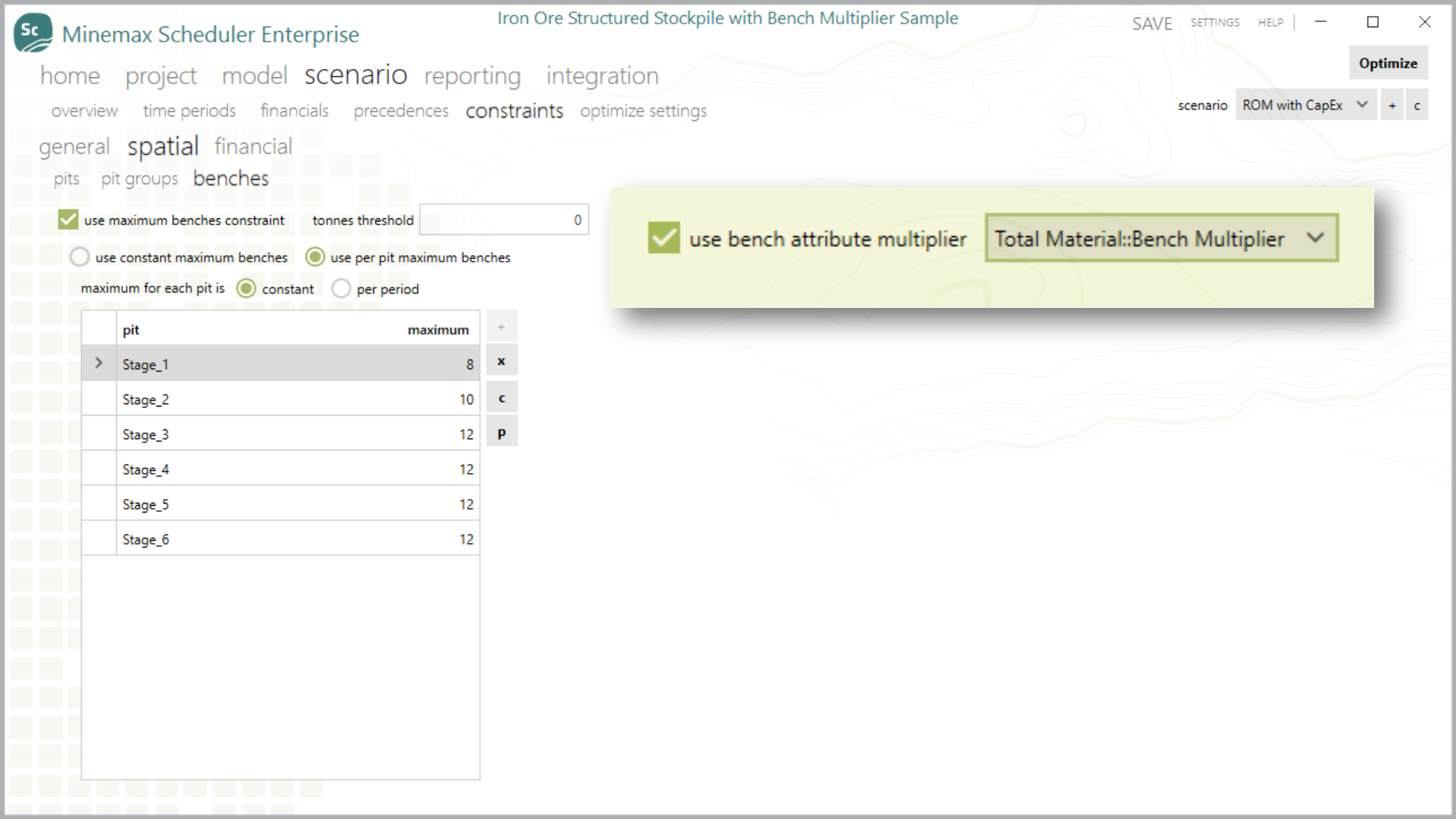Viewport: 1456px width, 819px height.
Task: Select the Stage_2 pit cell
Action: point(146,399)
